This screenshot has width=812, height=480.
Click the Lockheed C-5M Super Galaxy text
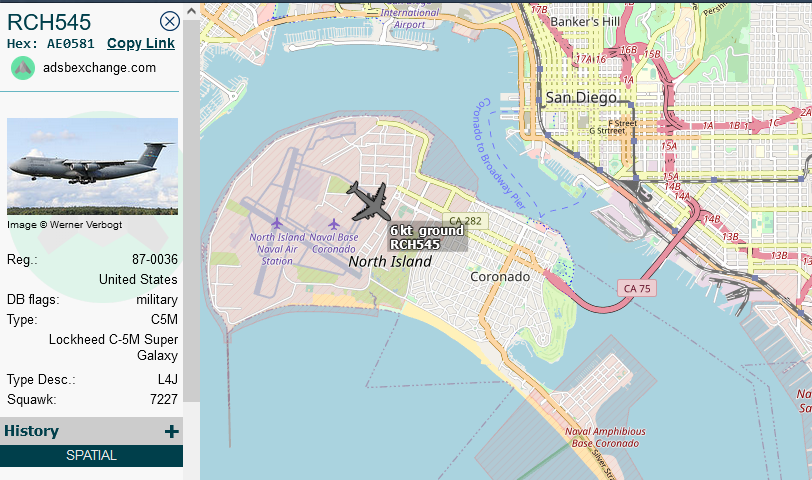coord(113,347)
